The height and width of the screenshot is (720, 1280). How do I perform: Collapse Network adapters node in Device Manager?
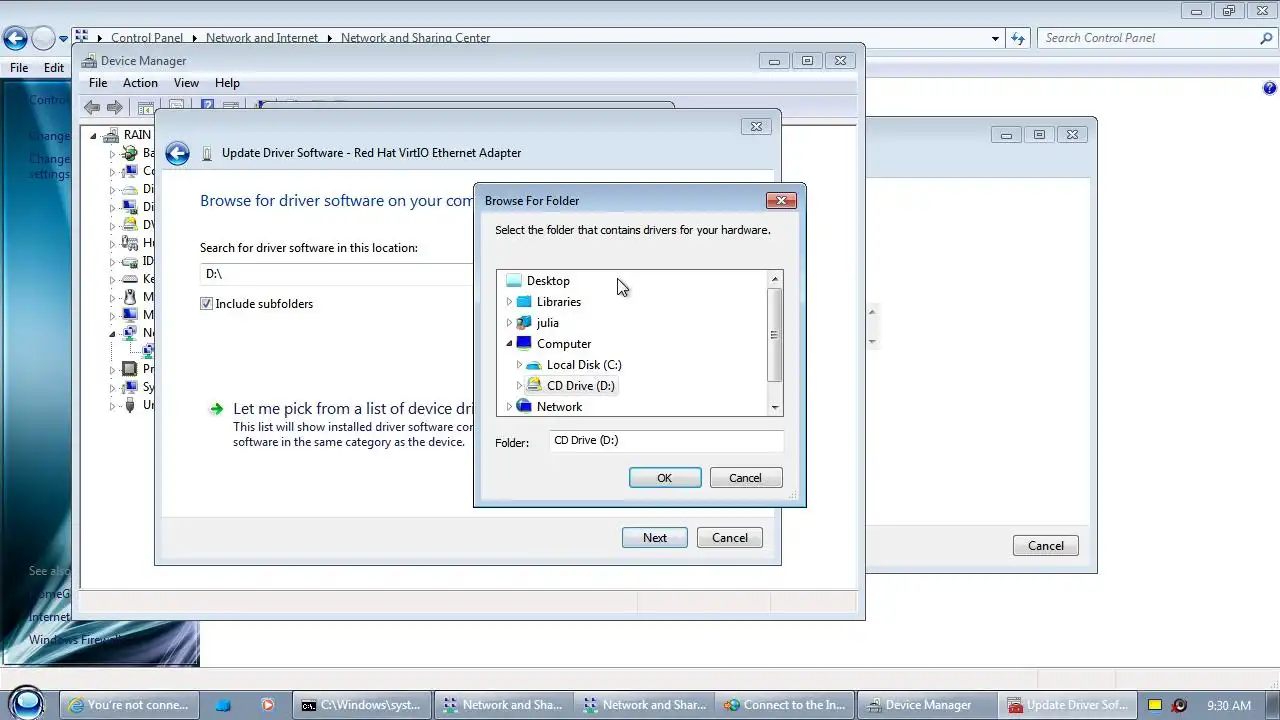click(112, 333)
